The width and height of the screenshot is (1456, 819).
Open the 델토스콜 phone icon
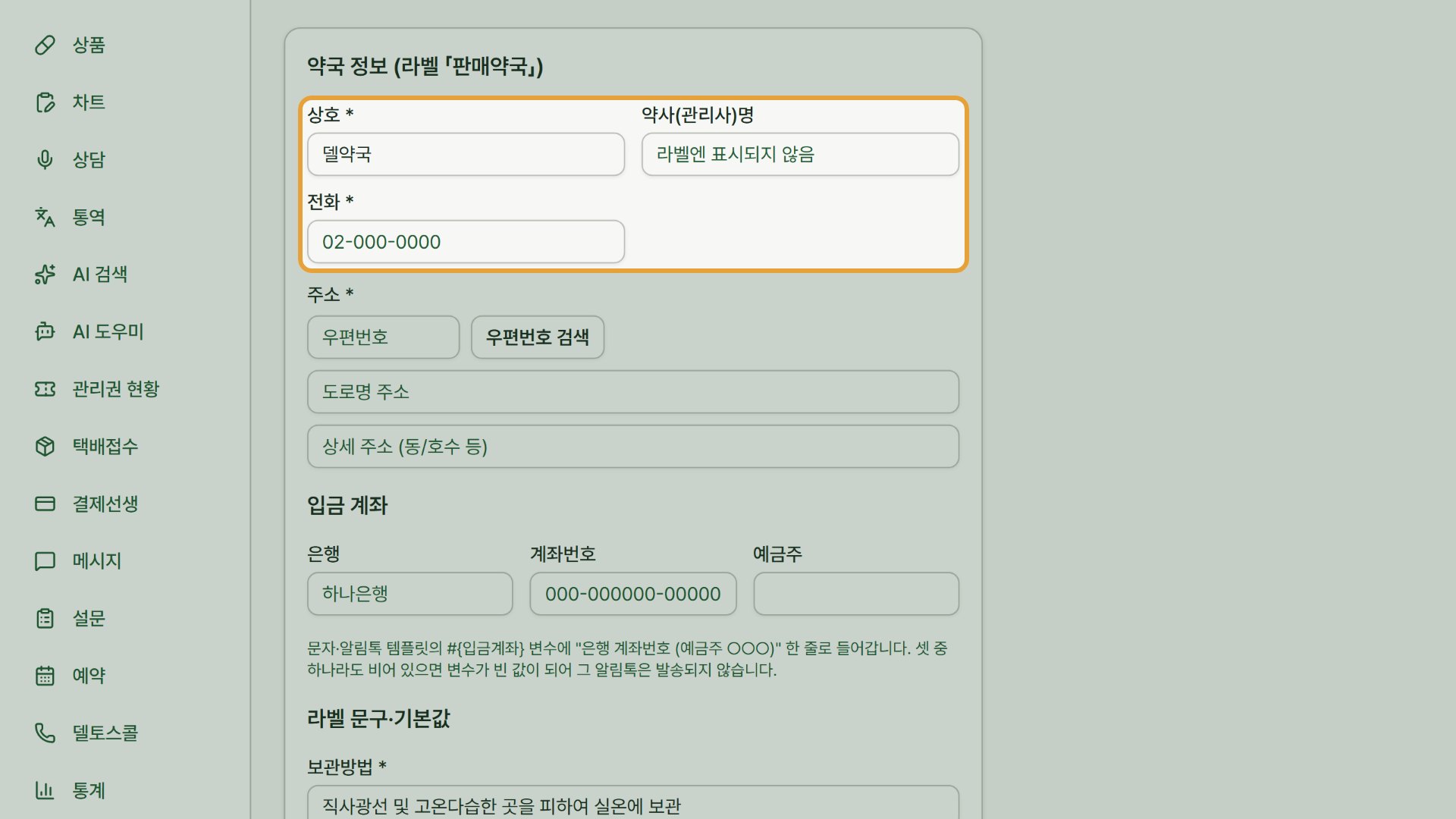click(x=45, y=733)
